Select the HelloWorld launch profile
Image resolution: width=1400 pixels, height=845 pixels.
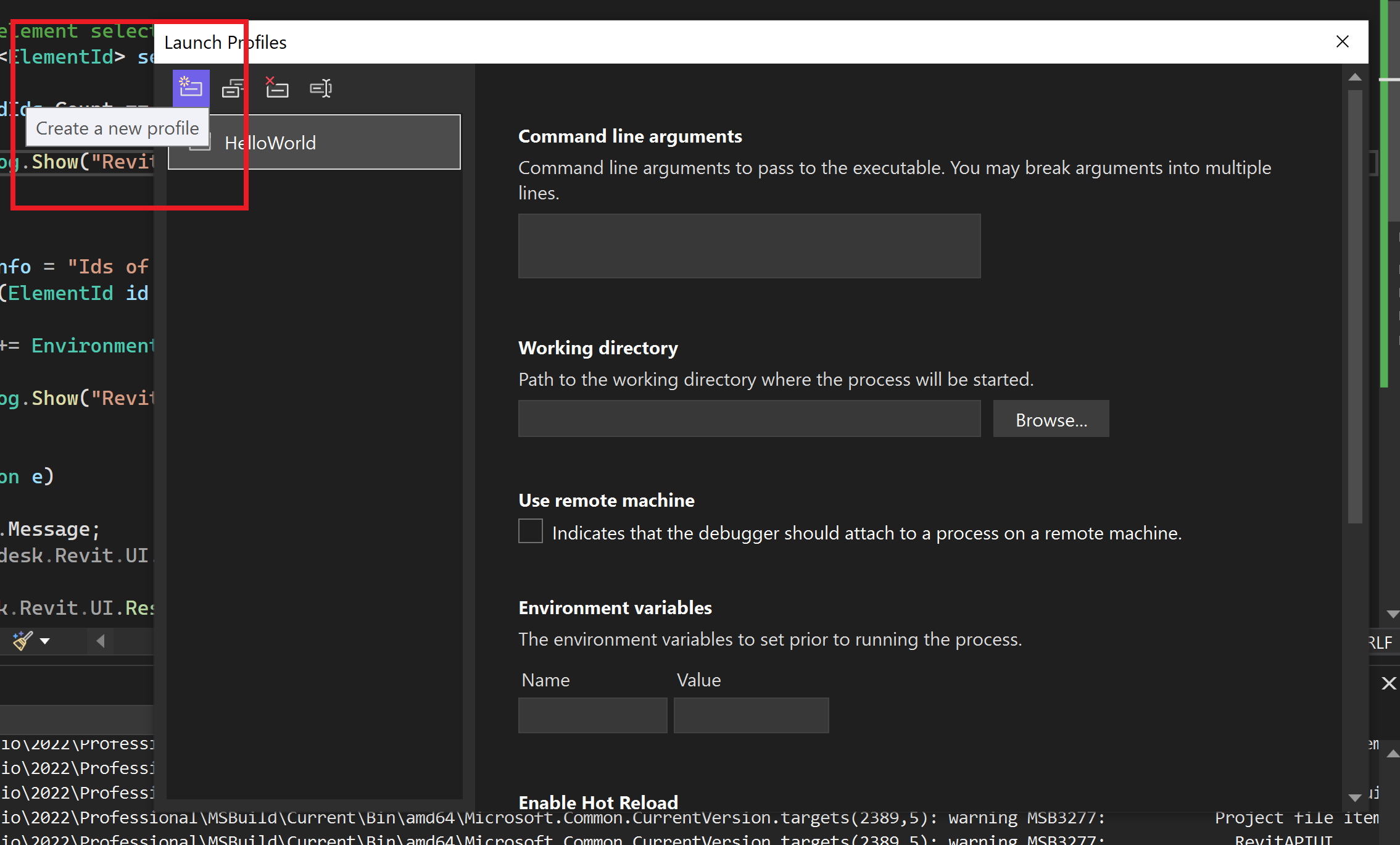(315, 143)
